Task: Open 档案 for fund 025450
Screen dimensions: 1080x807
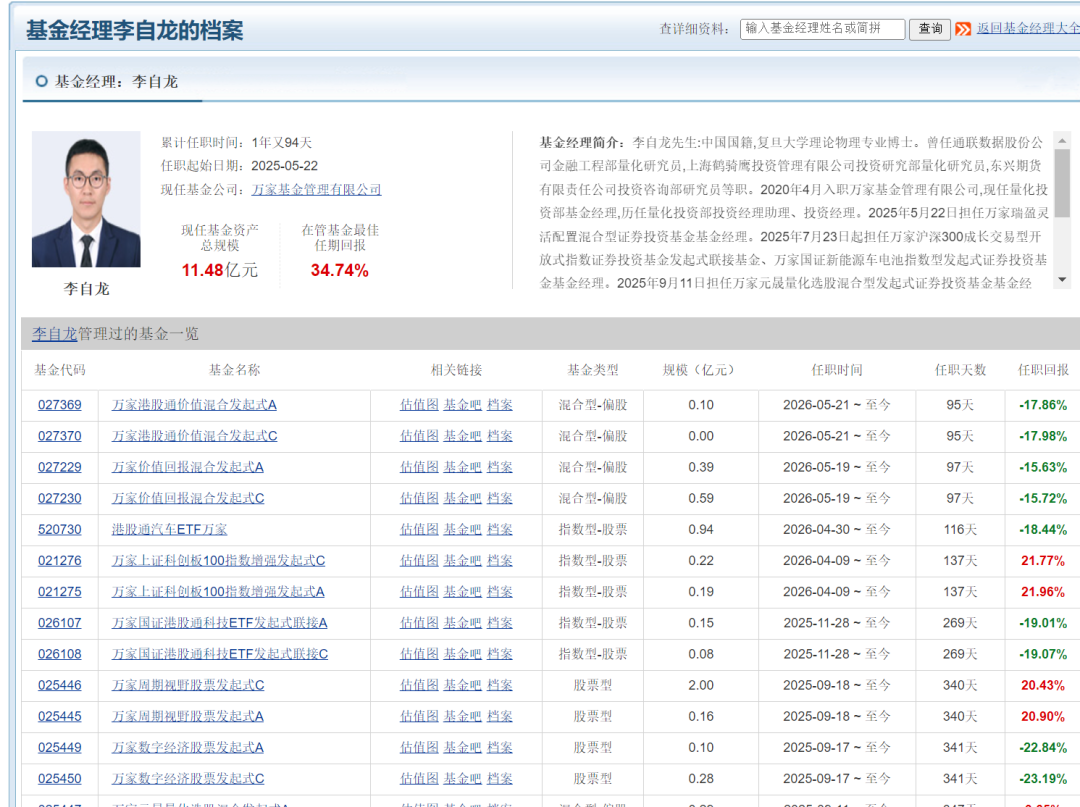Action: (500, 779)
